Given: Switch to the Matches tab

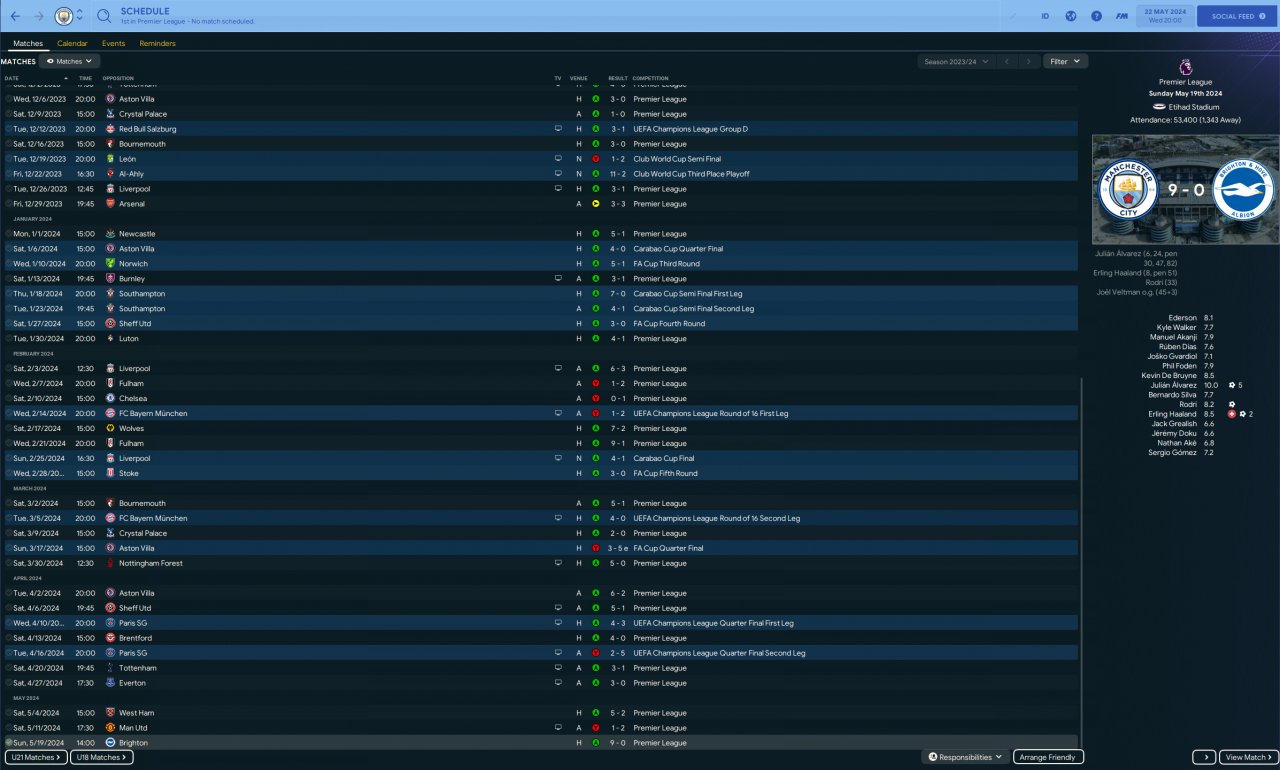Looking at the screenshot, I should coord(28,44).
